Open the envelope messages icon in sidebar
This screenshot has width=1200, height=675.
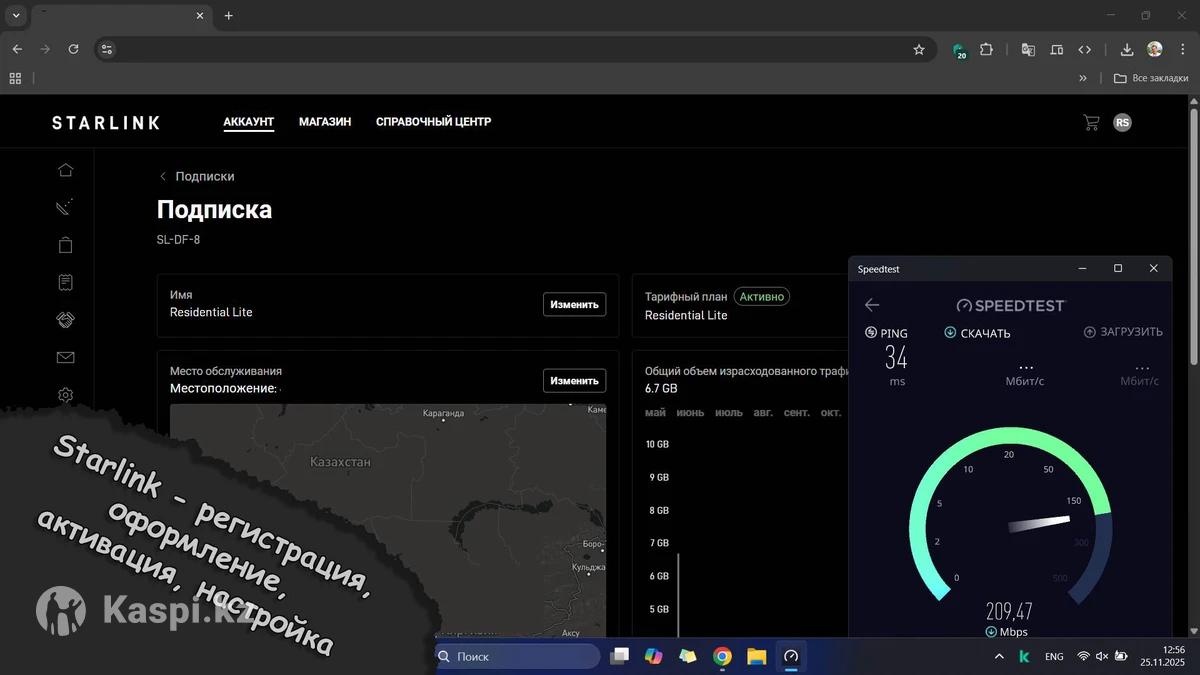65,358
